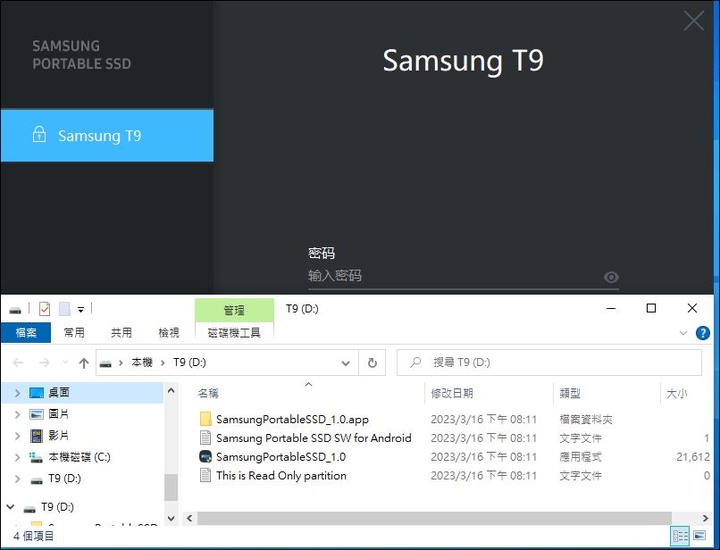Image resolution: width=720 pixels, height=550 pixels.
Task: Click the Forward navigation arrow
Action: pos(45,363)
